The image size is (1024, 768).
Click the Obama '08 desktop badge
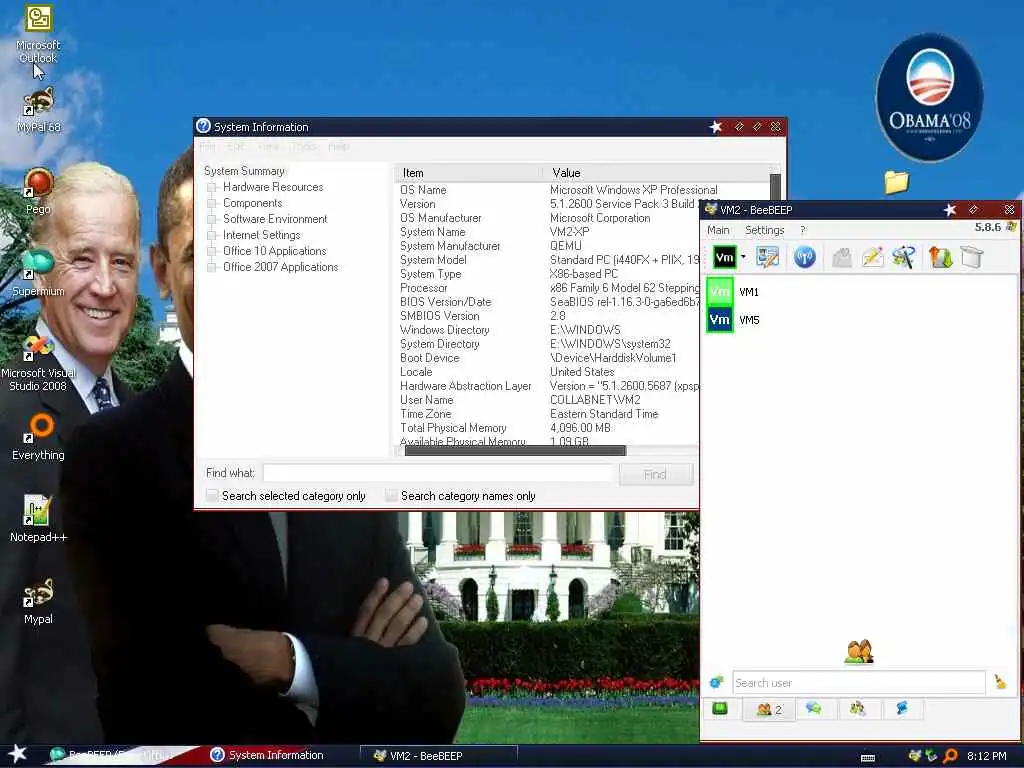(929, 97)
